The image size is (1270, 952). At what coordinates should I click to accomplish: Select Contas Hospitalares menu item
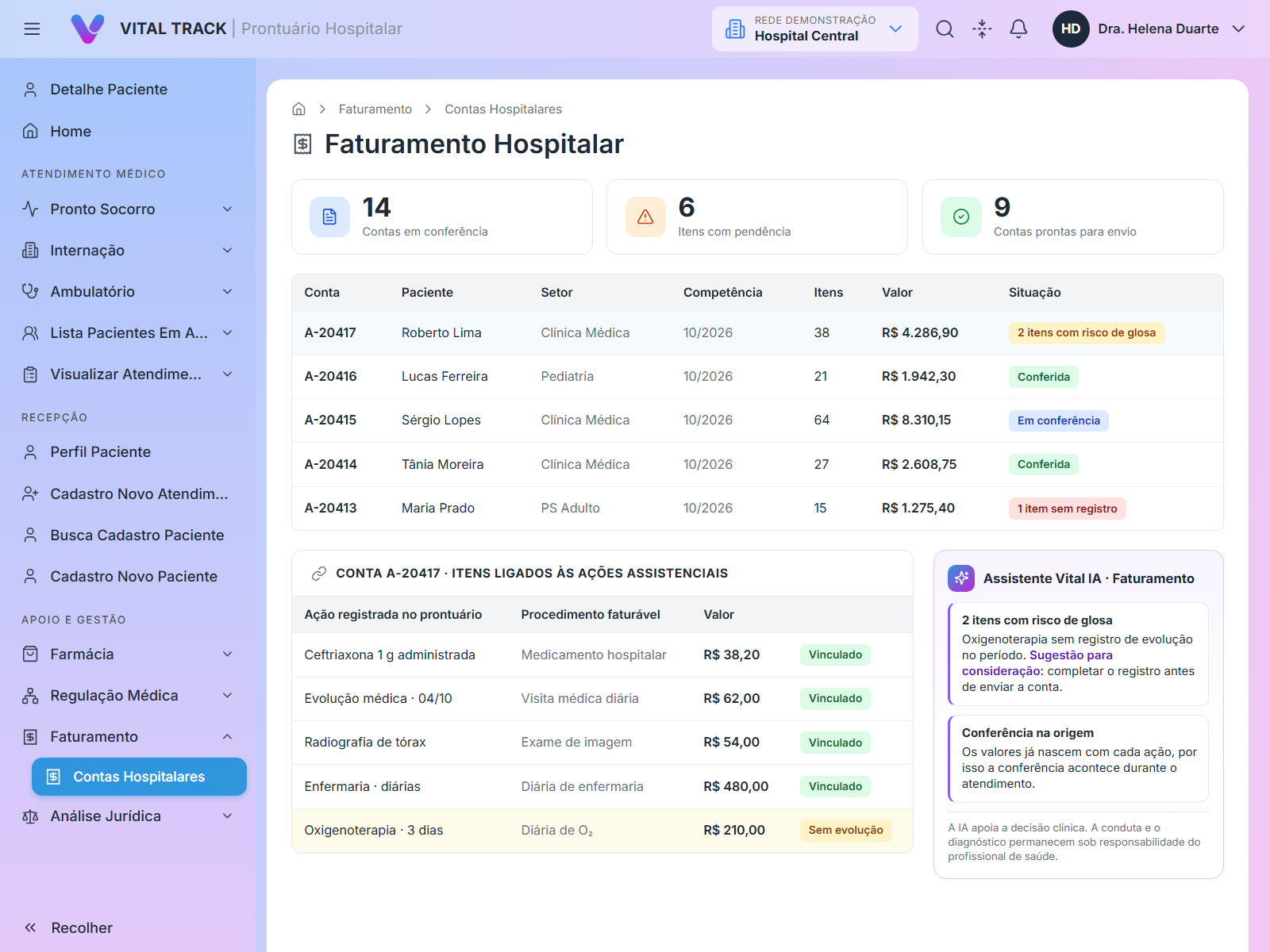[x=139, y=777]
